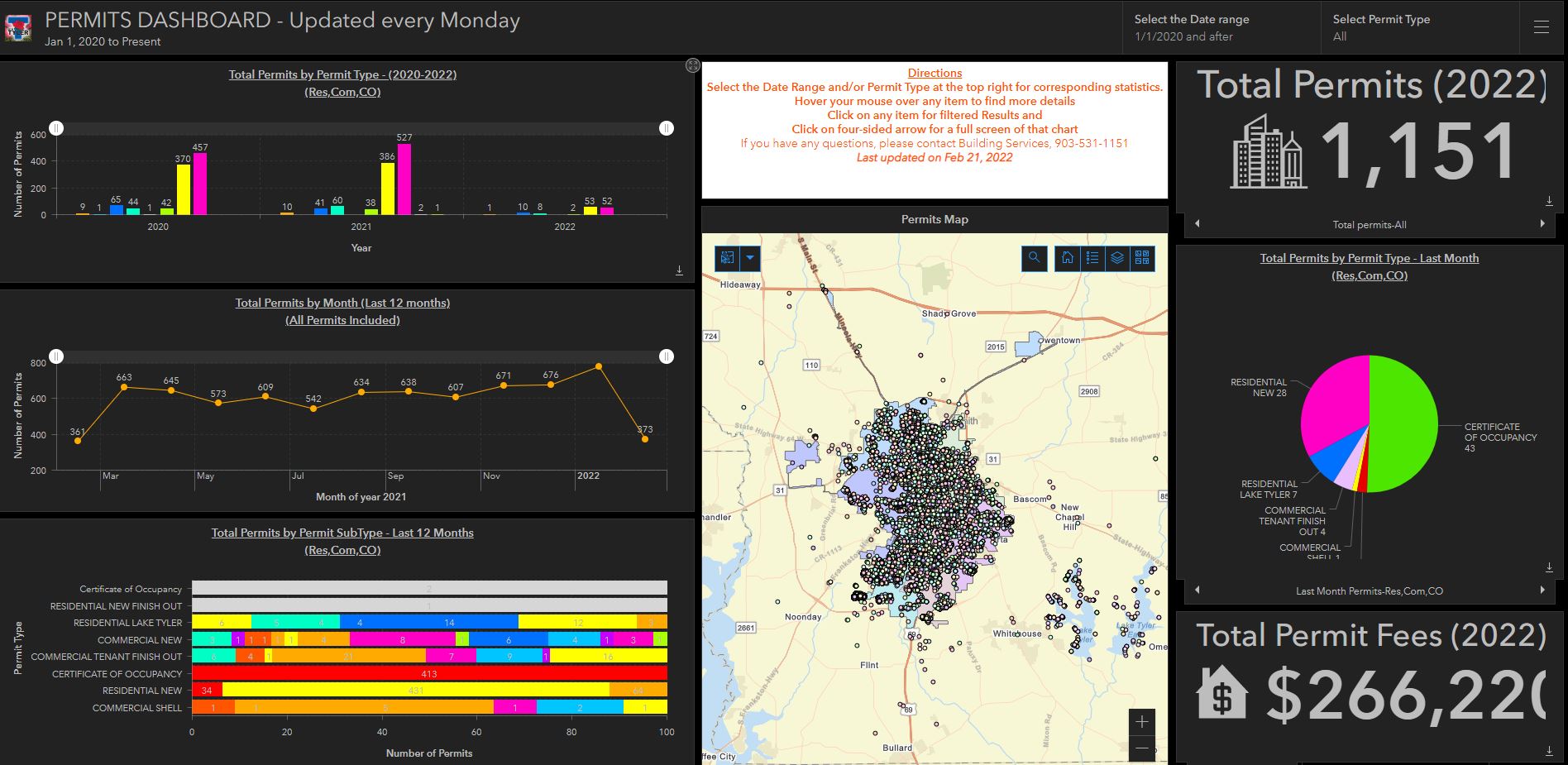This screenshot has height=765, width=1568.
Task: Expand the selection tool dropdown arrow on map
Action: (748, 259)
